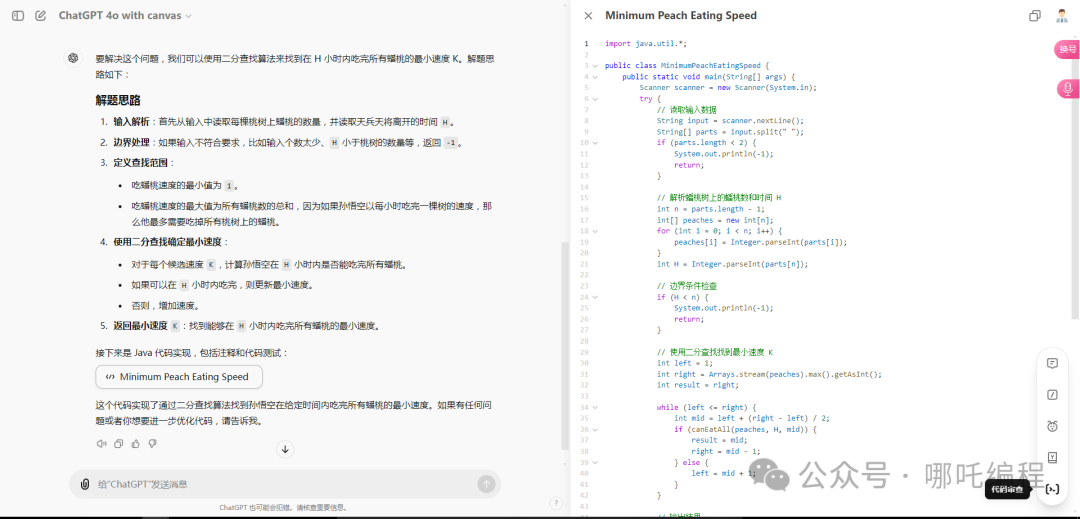The width and height of the screenshot is (1080, 519).
Task: Close the Minimum Peach Eating Speed canvas
Action: click(x=588, y=16)
